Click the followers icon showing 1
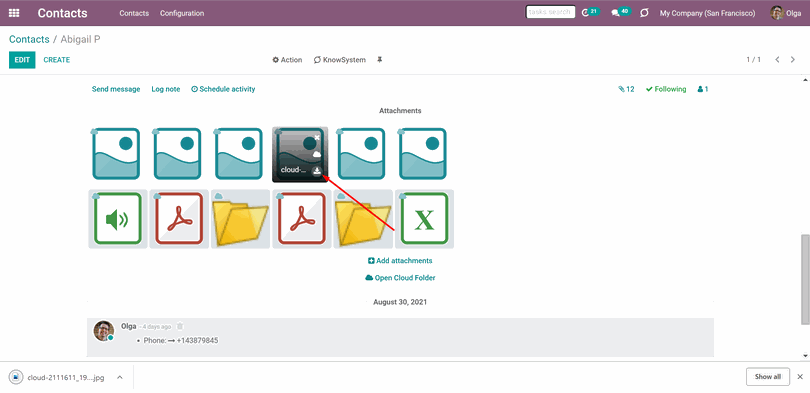810x393 pixels. point(703,89)
